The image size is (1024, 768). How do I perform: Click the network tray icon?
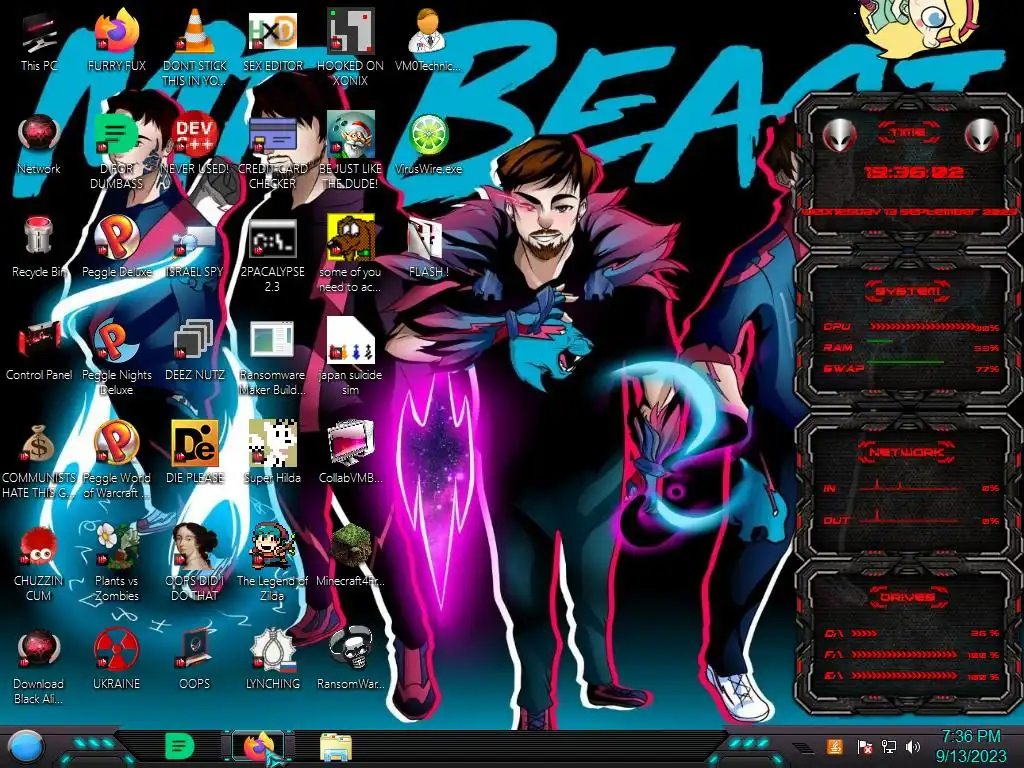[x=888, y=746]
